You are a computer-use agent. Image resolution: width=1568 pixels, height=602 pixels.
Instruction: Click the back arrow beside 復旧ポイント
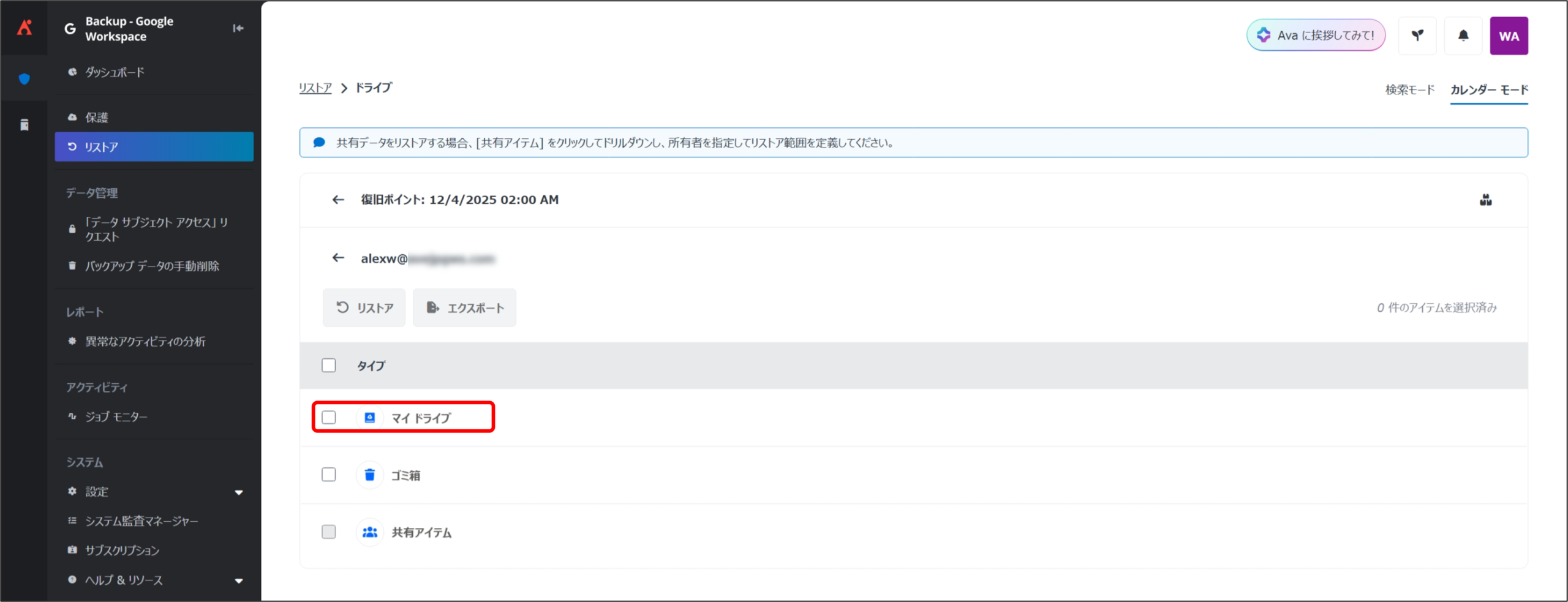tap(338, 200)
